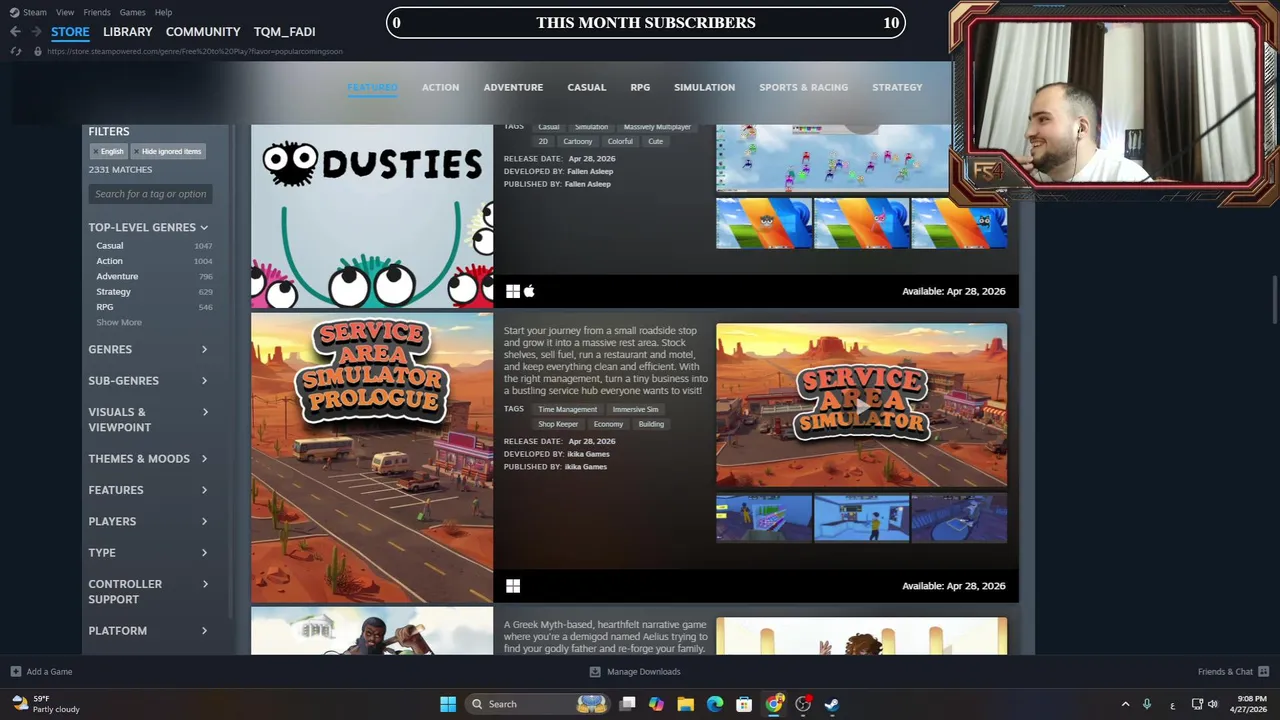Expand the Type filter section
The image size is (1280, 720).
pos(148,552)
